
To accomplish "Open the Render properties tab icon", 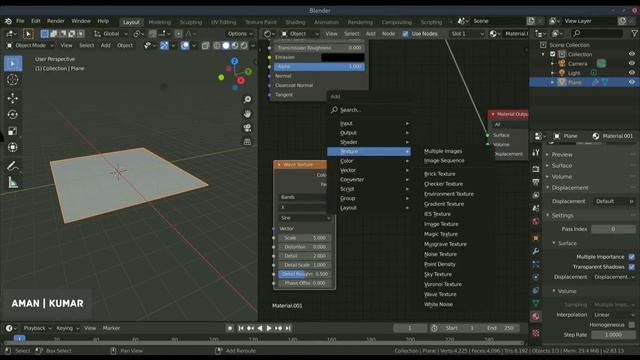I will [536, 169].
